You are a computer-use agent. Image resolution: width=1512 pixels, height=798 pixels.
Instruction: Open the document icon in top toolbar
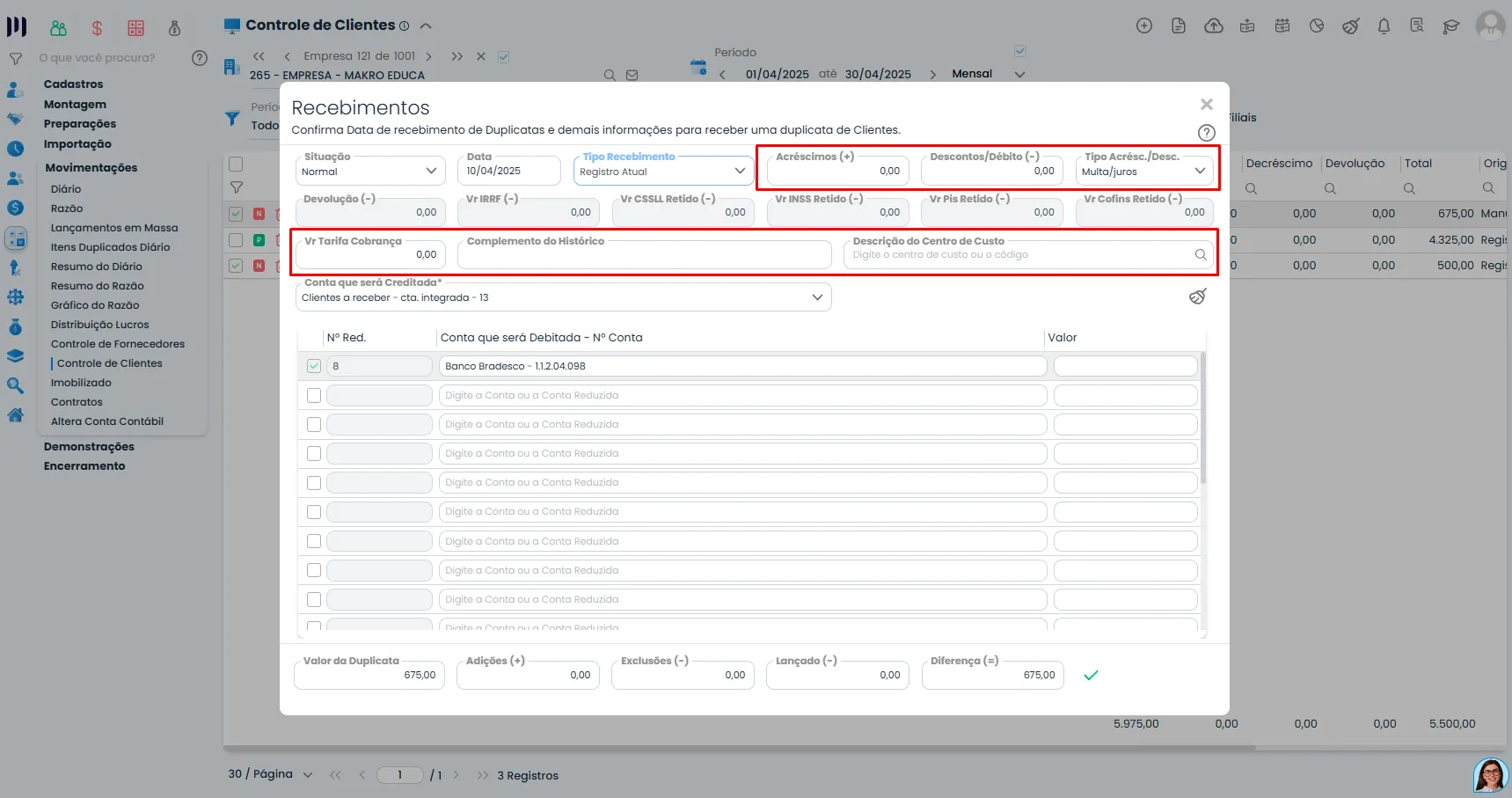coord(1179,26)
